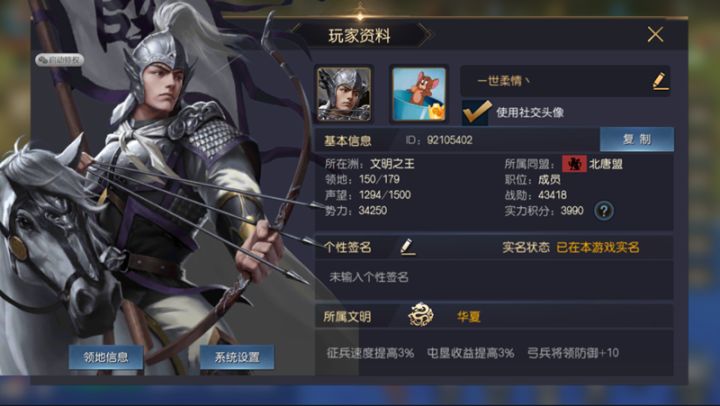Click the dragon emblem of 华夏 civilization
720x406 pixels.
(421, 316)
